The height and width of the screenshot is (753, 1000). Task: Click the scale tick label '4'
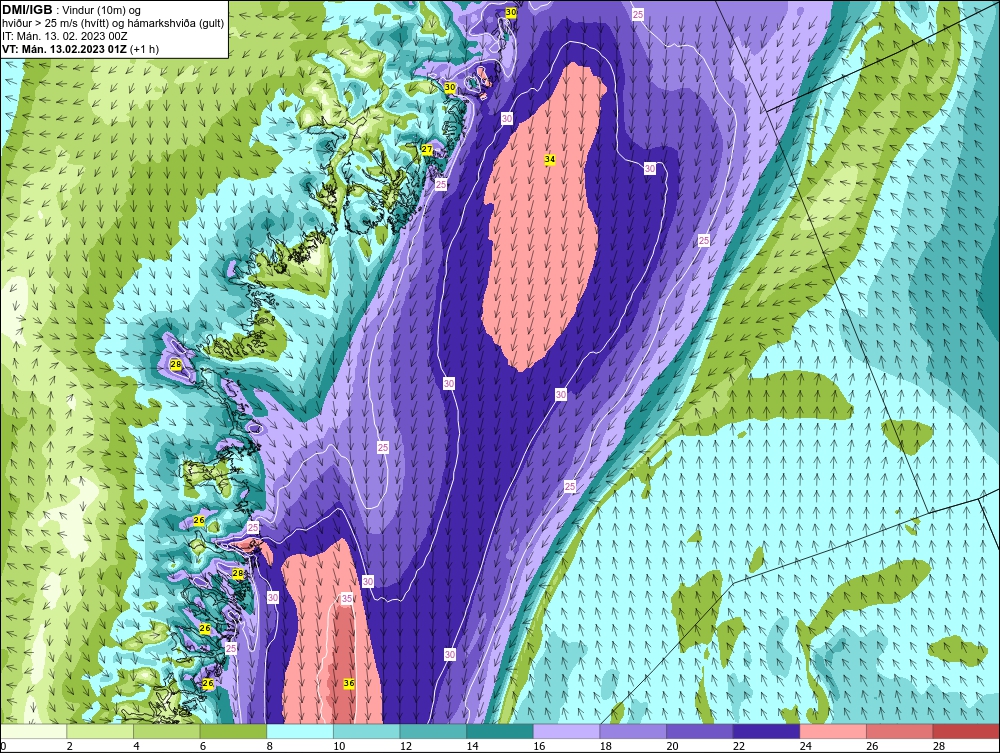tap(136, 746)
